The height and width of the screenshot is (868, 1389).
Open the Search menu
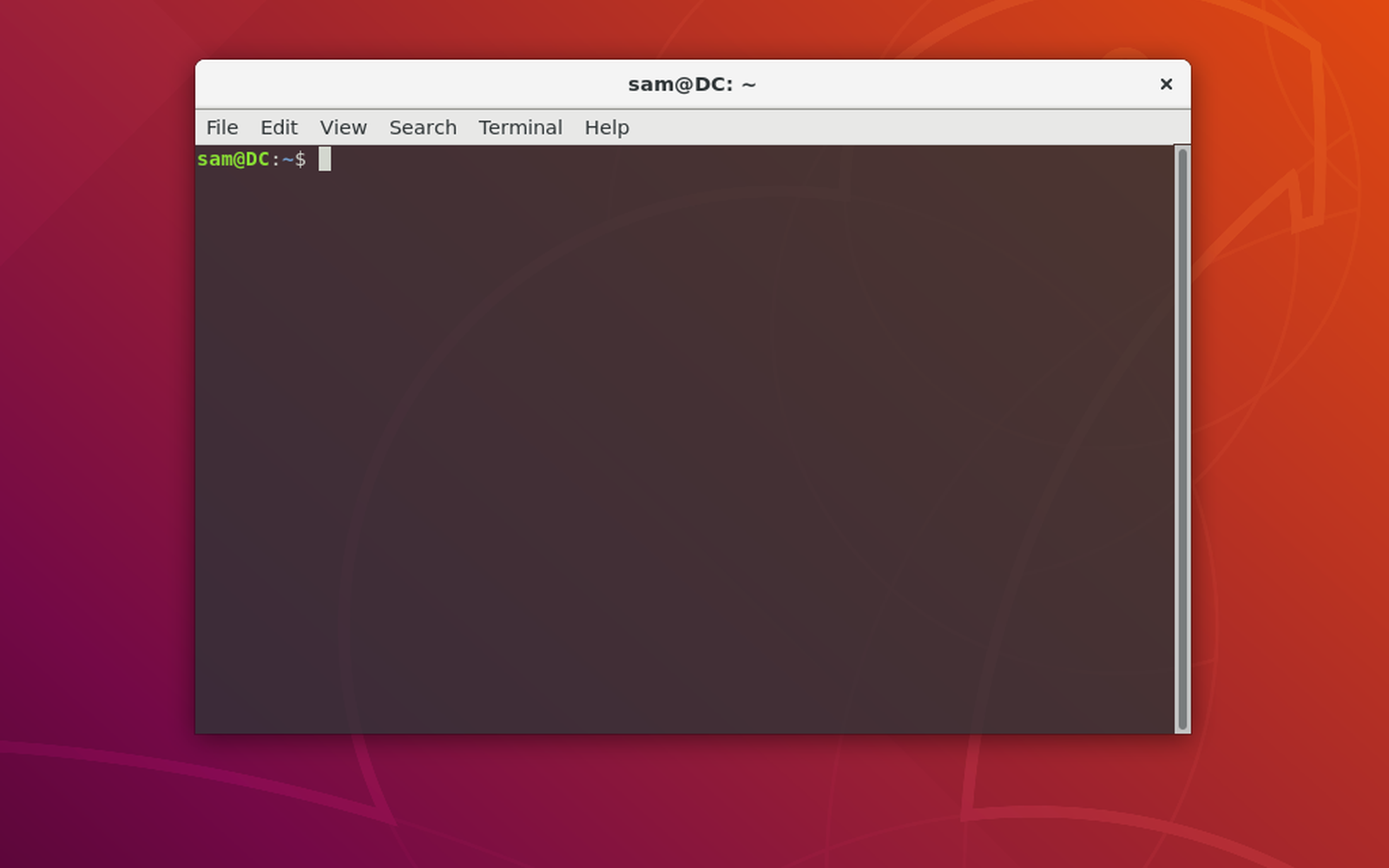coord(423,128)
